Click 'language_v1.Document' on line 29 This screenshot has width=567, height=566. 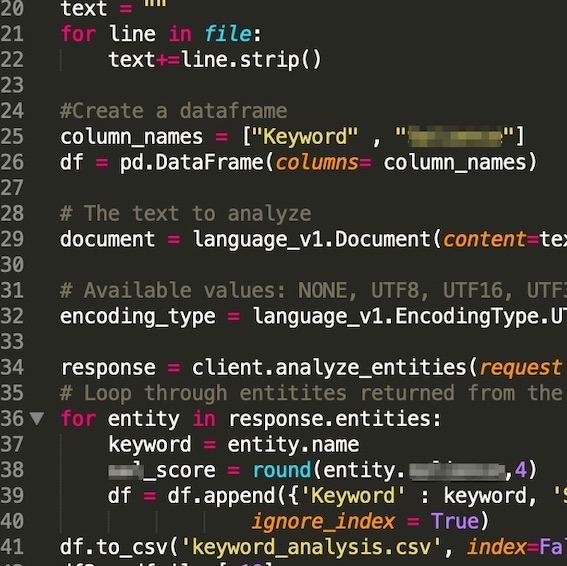312,240
